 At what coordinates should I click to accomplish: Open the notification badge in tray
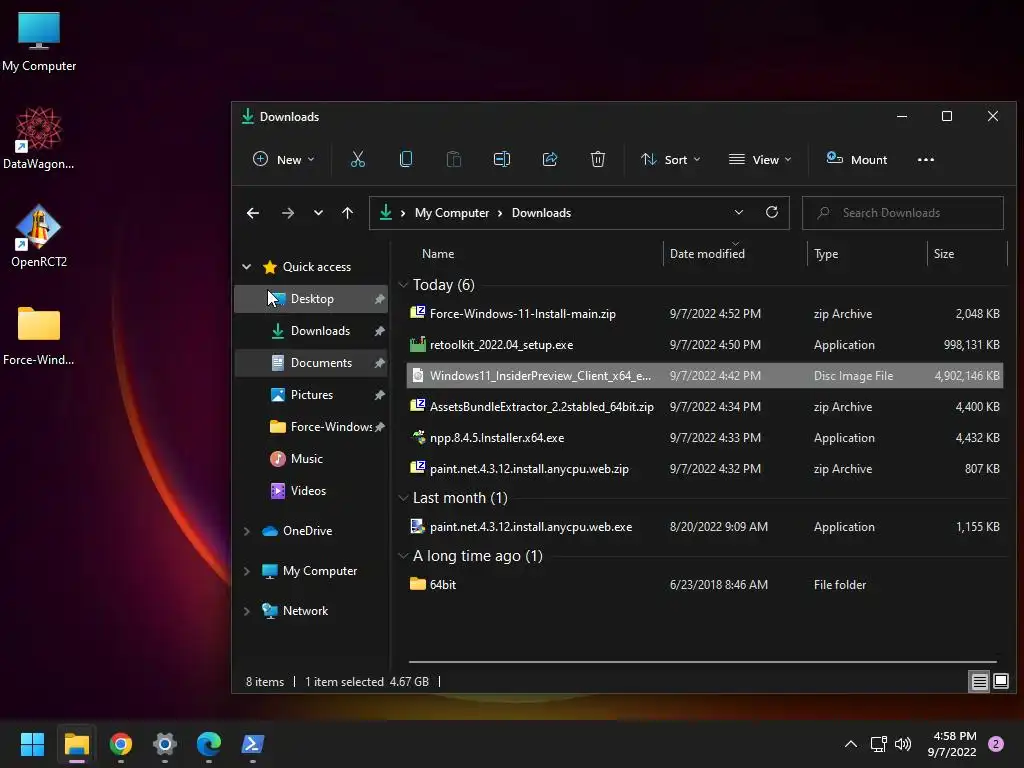point(996,744)
